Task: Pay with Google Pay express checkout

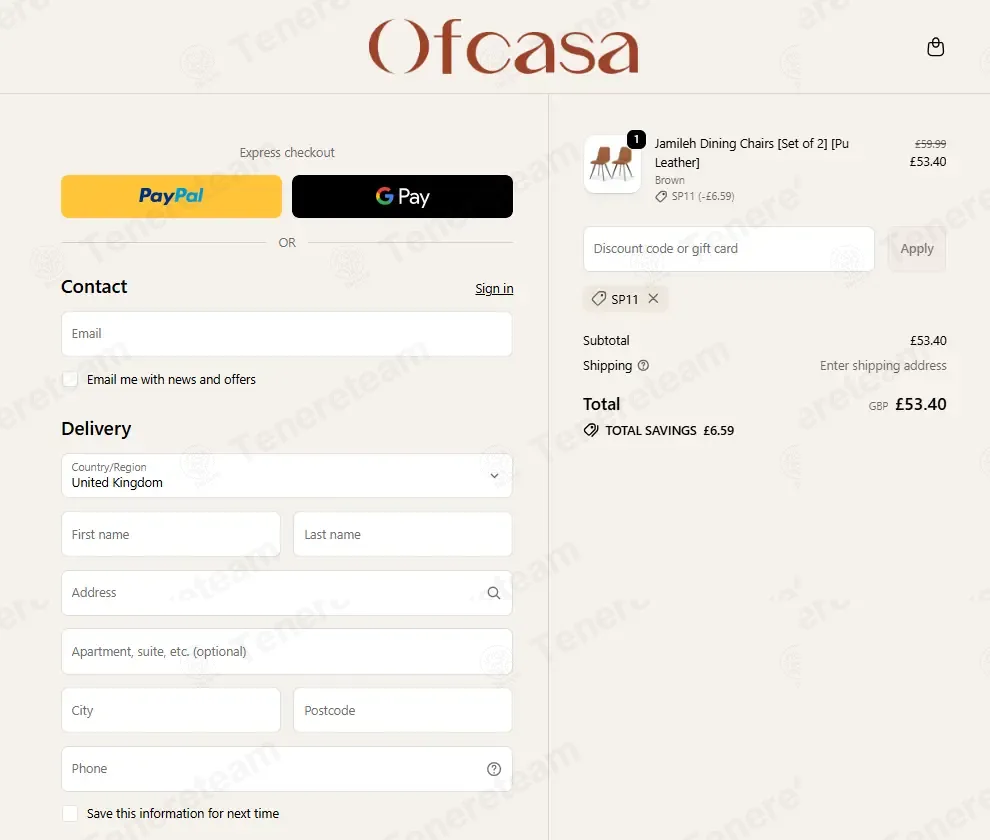Action: [402, 196]
